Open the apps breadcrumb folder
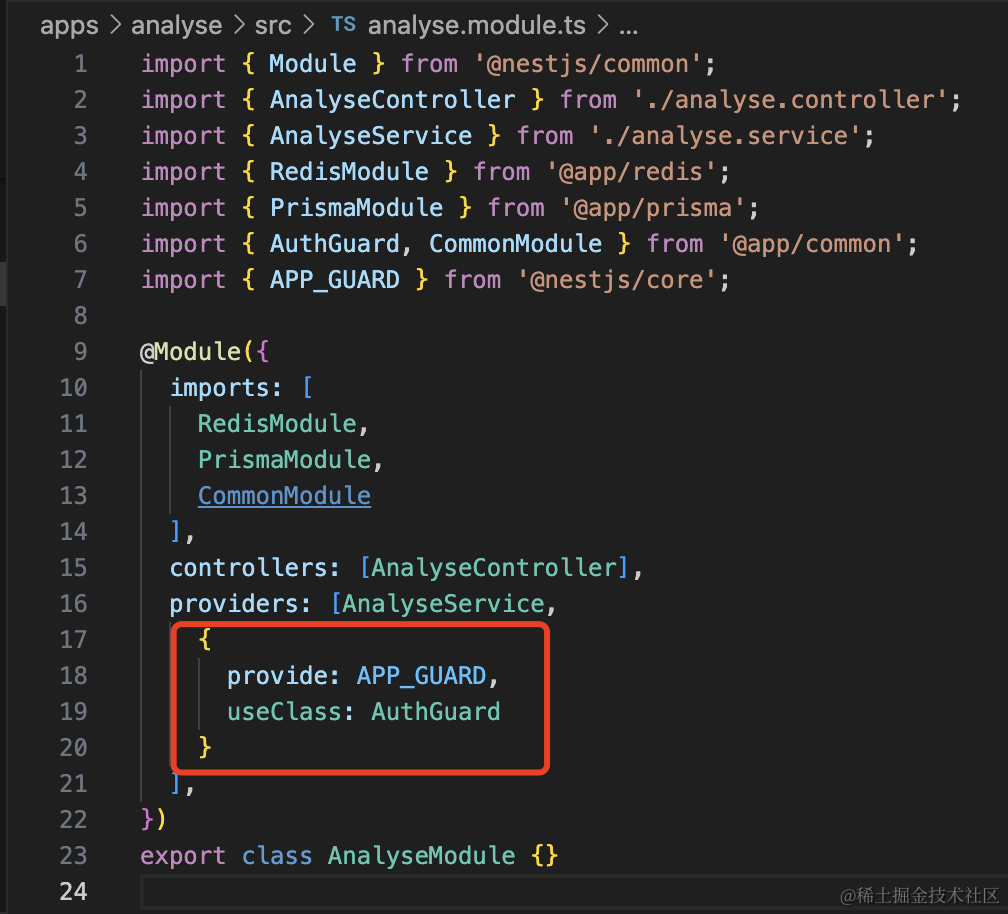The width and height of the screenshot is (1008, 914). (x=69, y=25)
